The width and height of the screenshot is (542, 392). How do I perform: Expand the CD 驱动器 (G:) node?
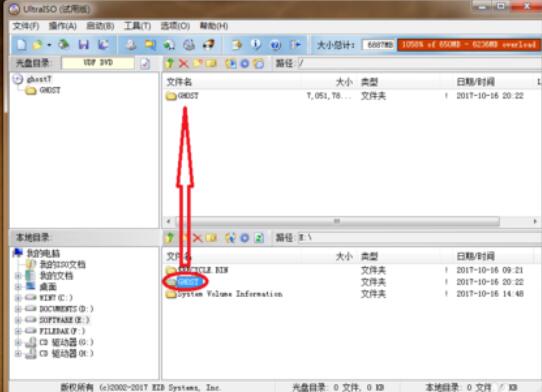18,342
